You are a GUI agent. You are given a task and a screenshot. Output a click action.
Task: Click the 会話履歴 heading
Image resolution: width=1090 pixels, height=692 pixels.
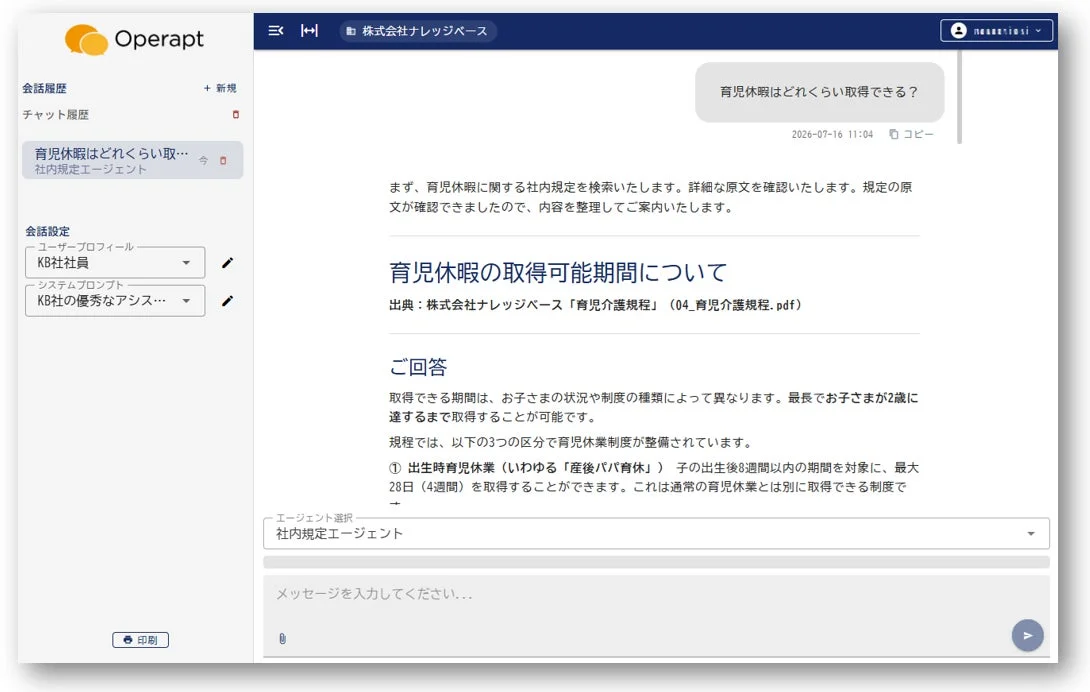click(x=44, y=88)
